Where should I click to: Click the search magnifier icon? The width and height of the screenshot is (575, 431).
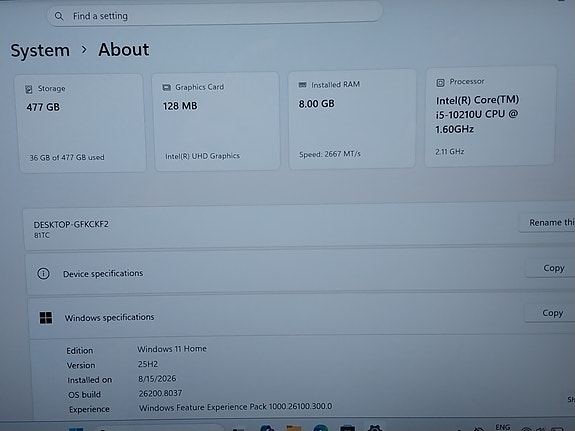59,16
